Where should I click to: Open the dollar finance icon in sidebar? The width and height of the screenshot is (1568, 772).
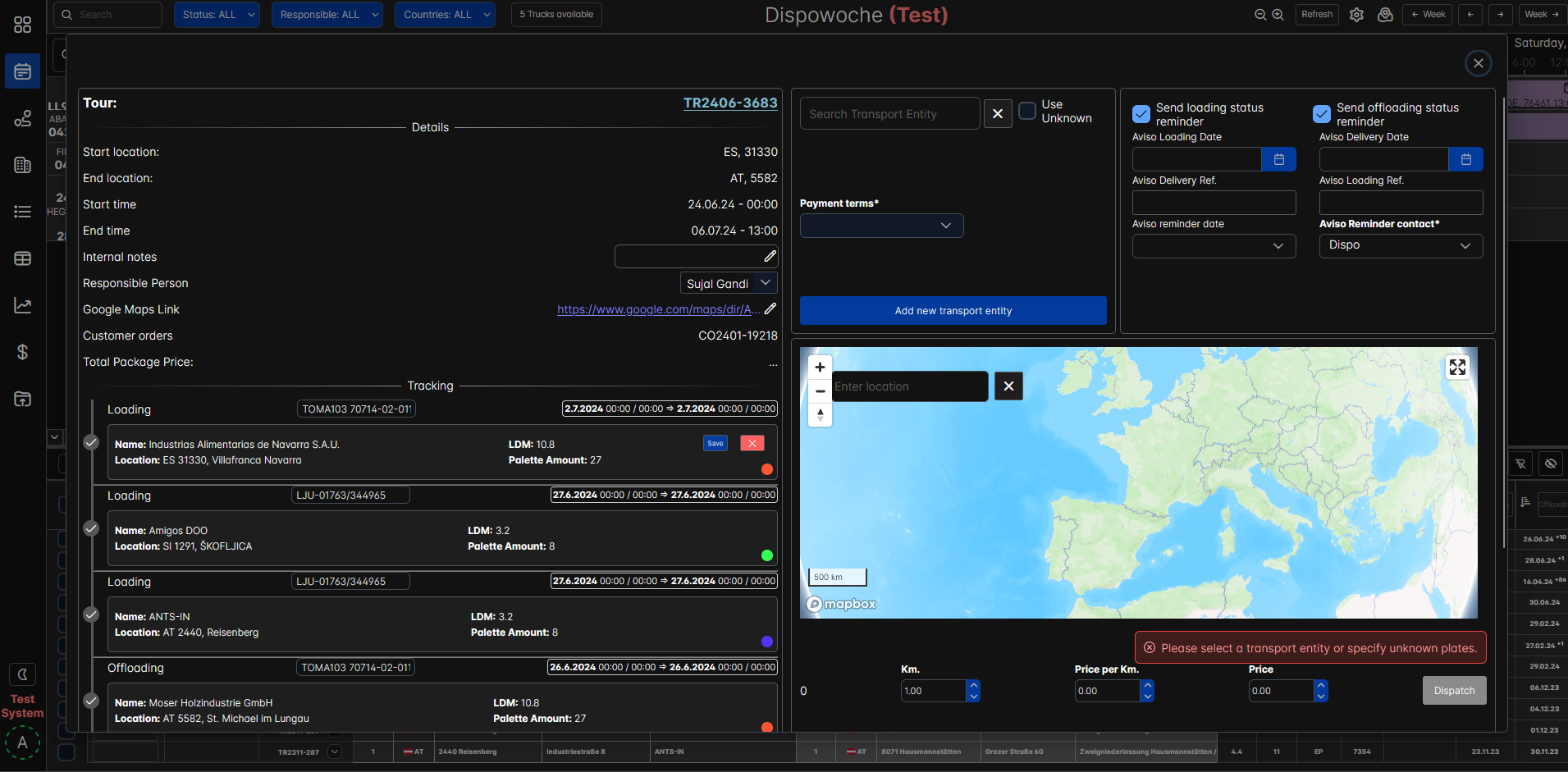(23, 352)
